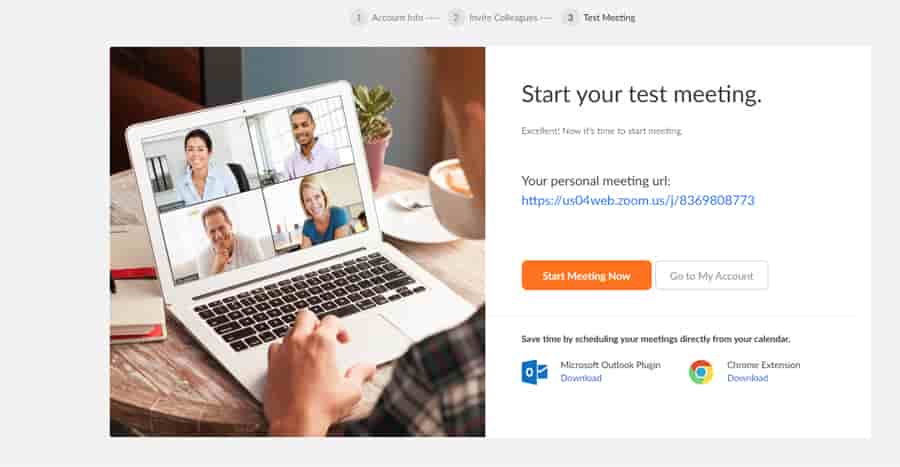Click the Chrome Extension label text

[763, 365]
